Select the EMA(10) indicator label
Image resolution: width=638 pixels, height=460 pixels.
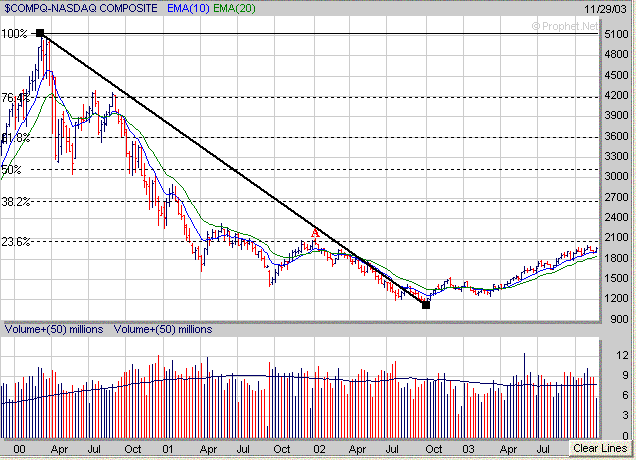188,8
